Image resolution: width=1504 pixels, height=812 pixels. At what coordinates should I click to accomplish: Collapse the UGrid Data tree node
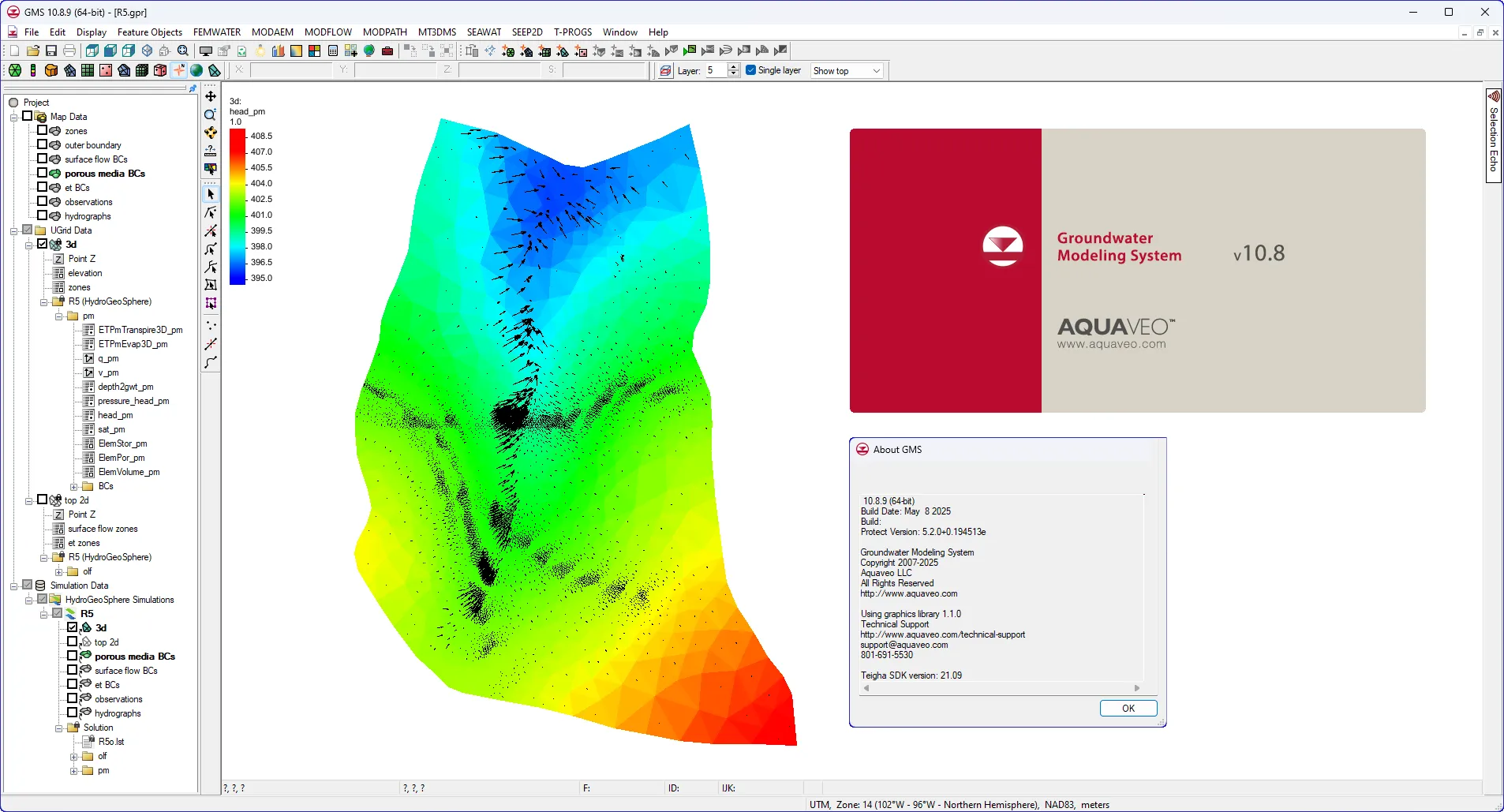click(x=13, y=230)
